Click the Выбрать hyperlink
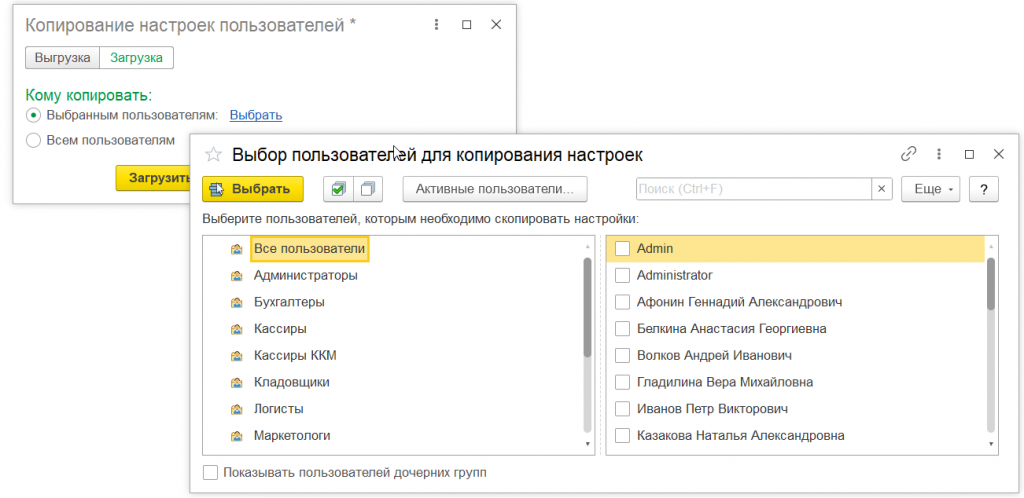 256,115
